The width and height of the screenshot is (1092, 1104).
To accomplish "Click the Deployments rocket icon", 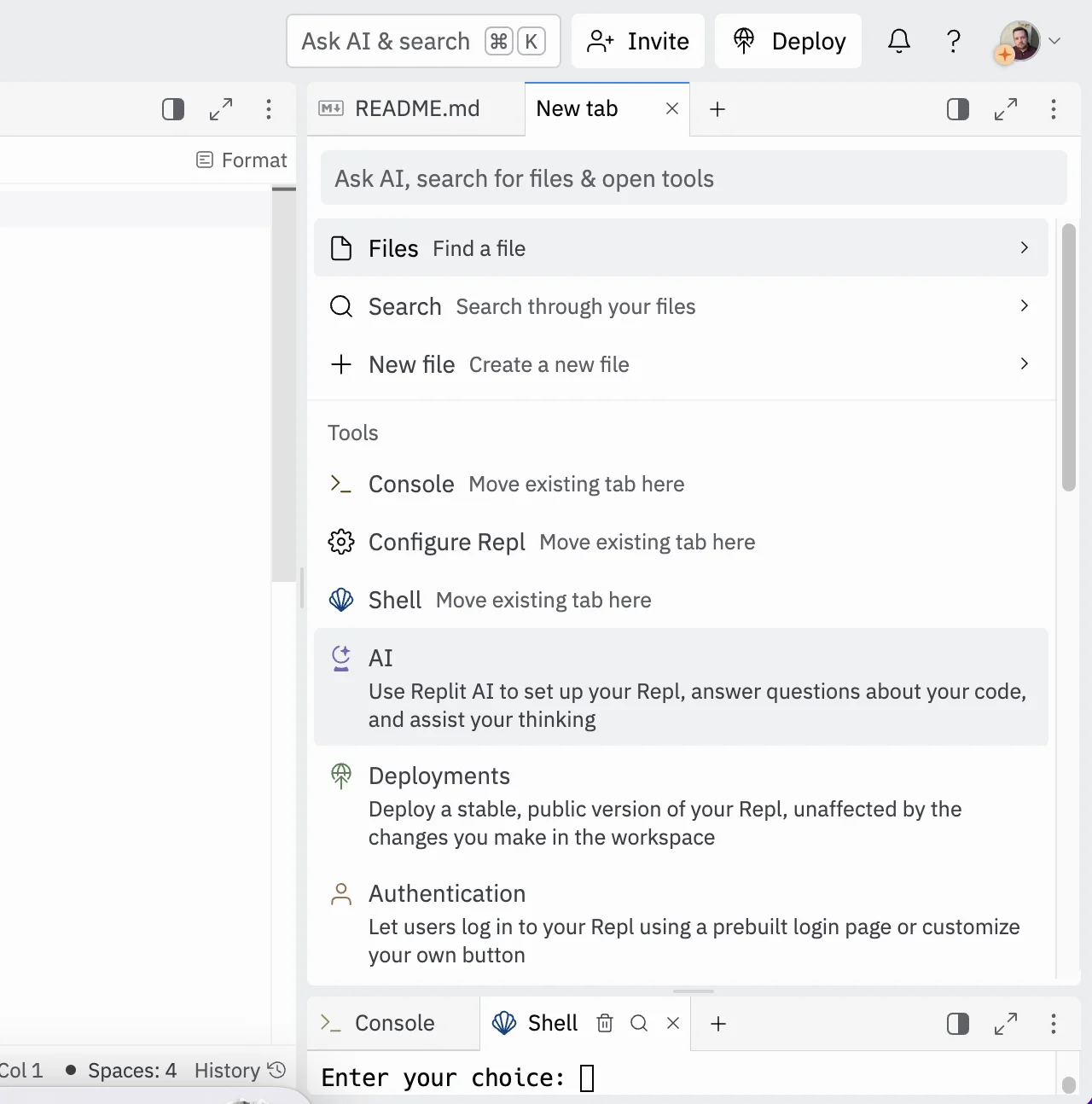I will click(x=341, y=776).
